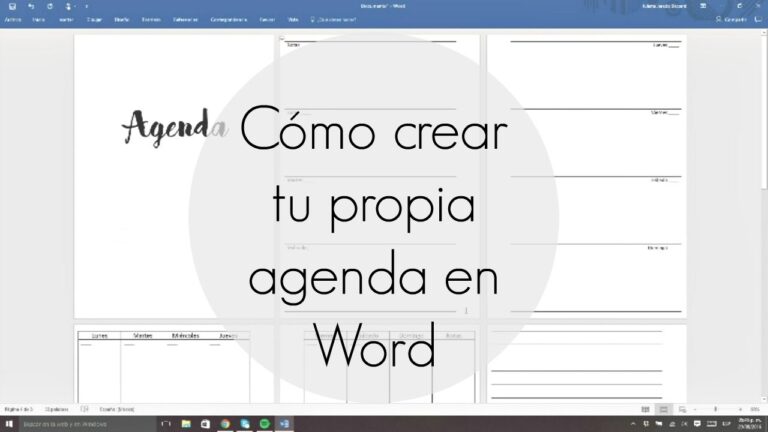The image size is (768, 432).
Task: Open the proofing check icon in status bar
Action: (x=84, y=409)
